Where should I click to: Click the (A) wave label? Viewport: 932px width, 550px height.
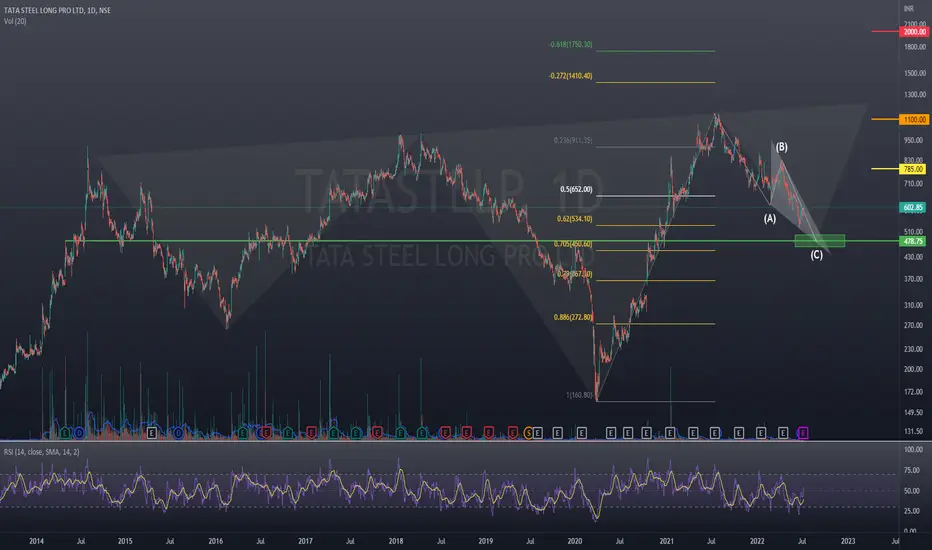point(770,219)
